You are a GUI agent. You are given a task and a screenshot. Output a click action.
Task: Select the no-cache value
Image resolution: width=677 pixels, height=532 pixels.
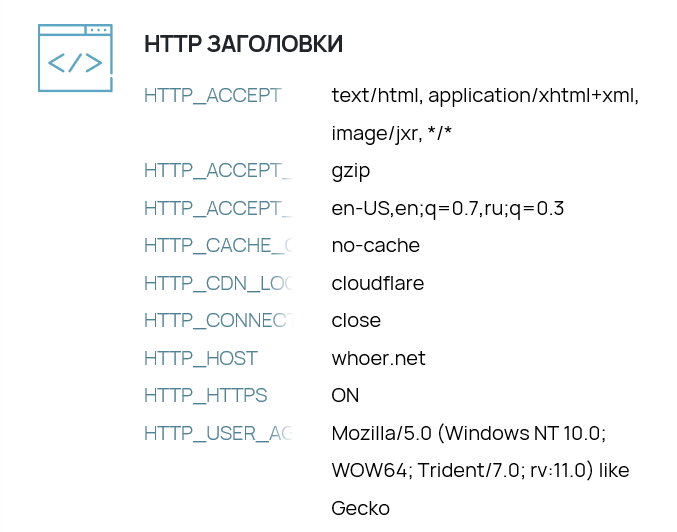[375, 246]
